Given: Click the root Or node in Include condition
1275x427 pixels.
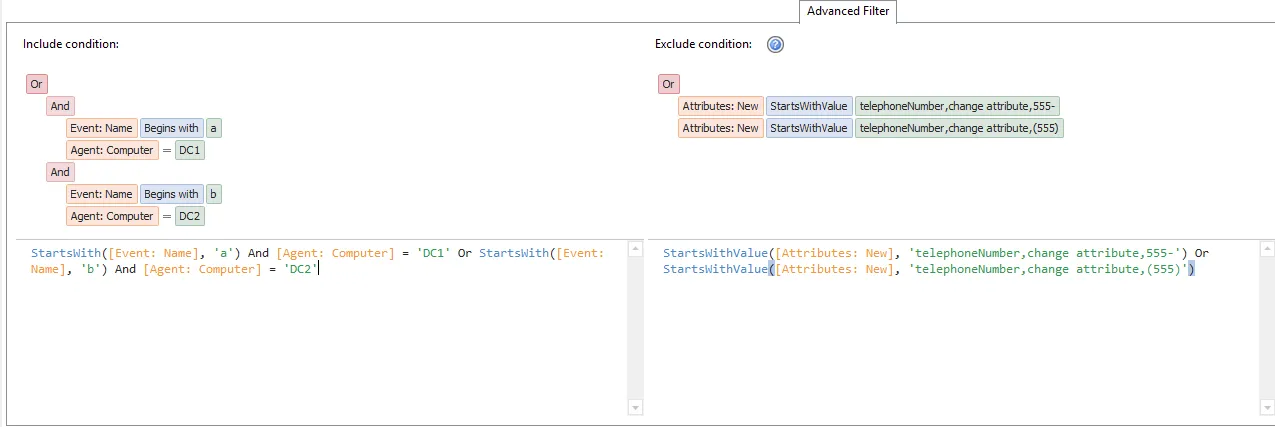Looking at the screenshot, I should pos(37,85).
